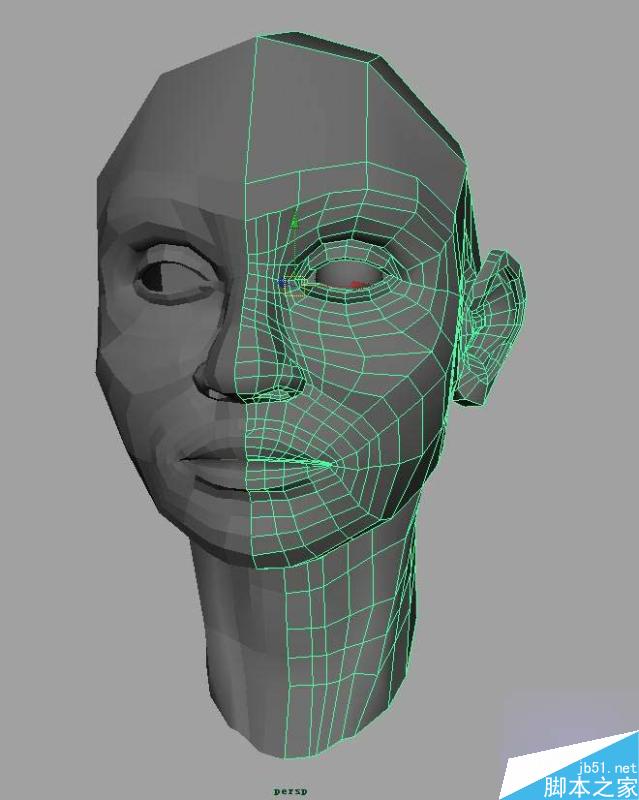The image size is (639, 800).
Task: Click the red X-axis handle of the manipulator
Action: [x=359, y=284]
